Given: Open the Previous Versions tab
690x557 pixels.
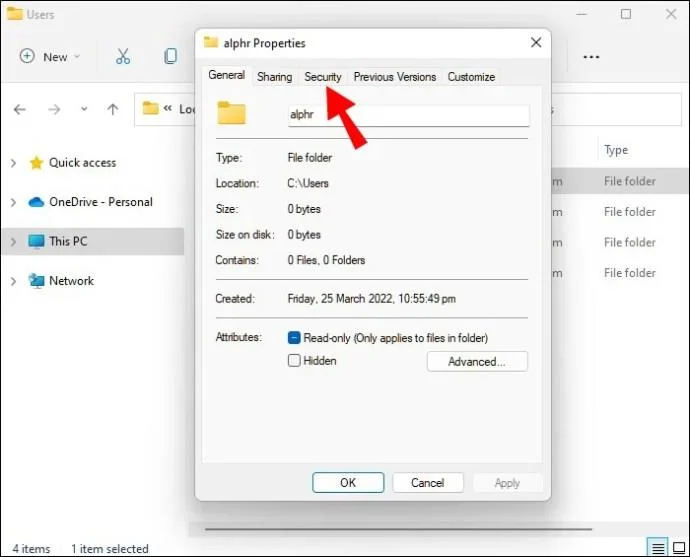Looking at the screenshot, I should (x=395, y=77).
